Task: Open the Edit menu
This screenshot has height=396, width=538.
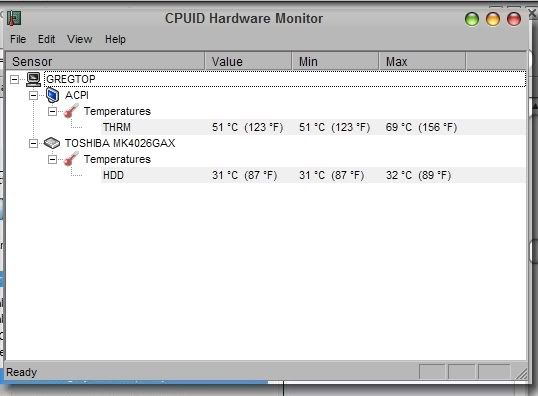Action: tap(46, 39)
